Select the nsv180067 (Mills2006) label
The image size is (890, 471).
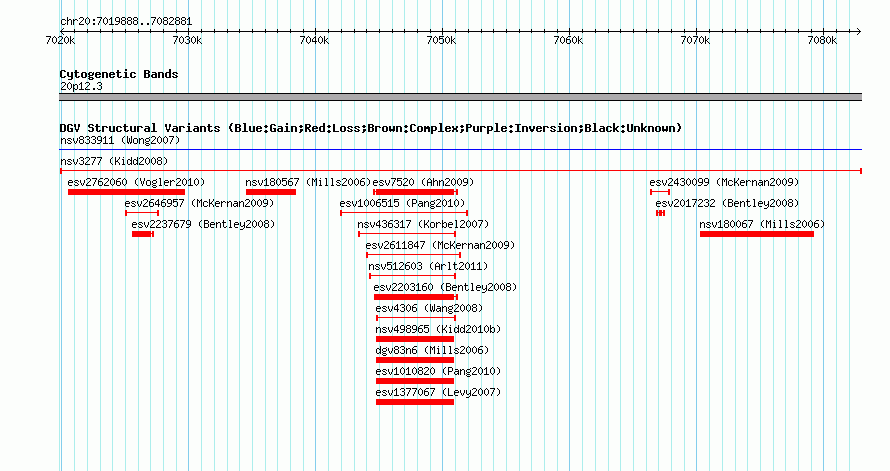[x=762, y=224]
